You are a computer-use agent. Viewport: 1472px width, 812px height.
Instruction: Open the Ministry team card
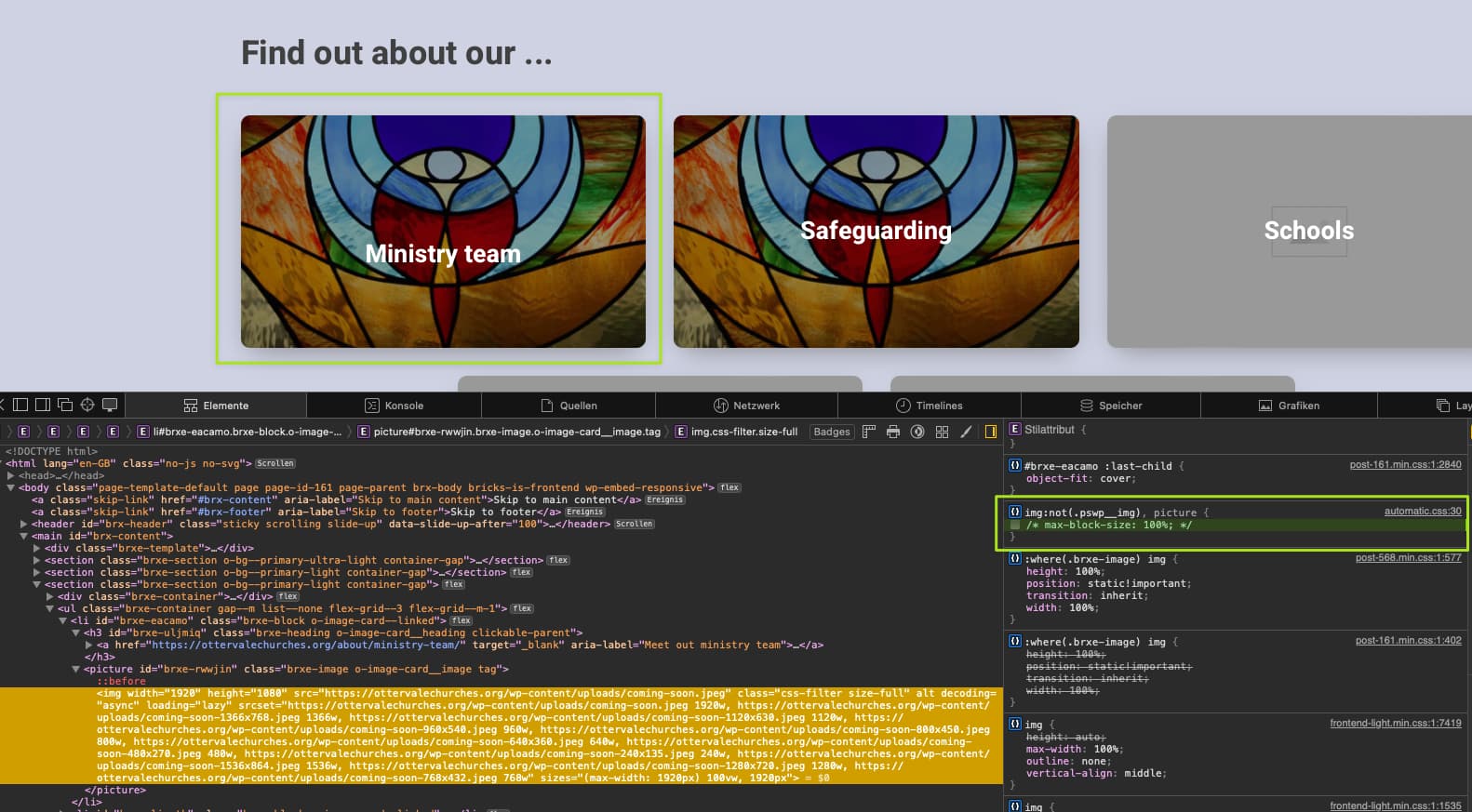pyautogui.click(x=443, y=232)
